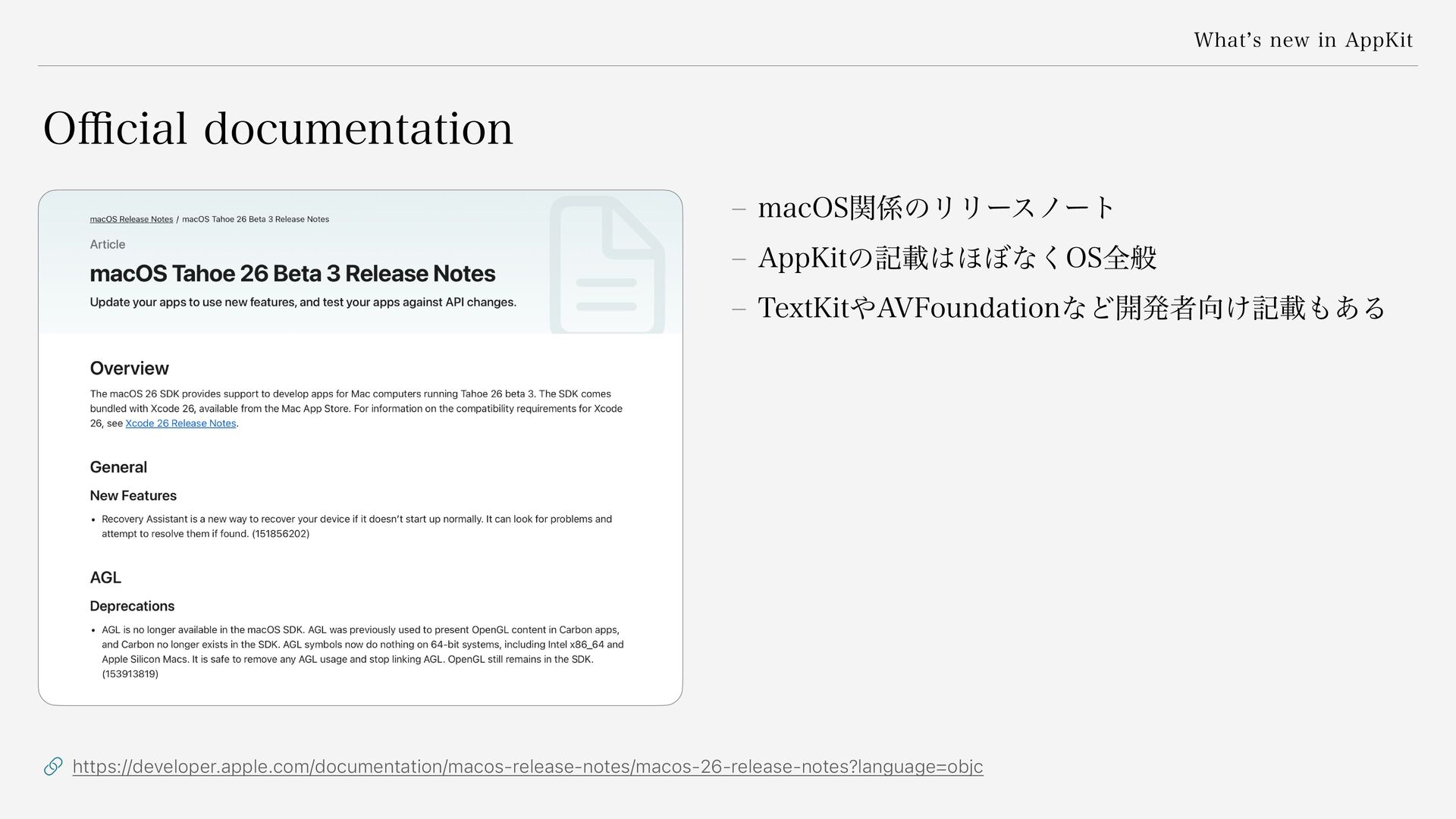Click the TextKitやAVFoundation bullet line
This screenshot has width=1456, height=819.
tap(1072, 308)
